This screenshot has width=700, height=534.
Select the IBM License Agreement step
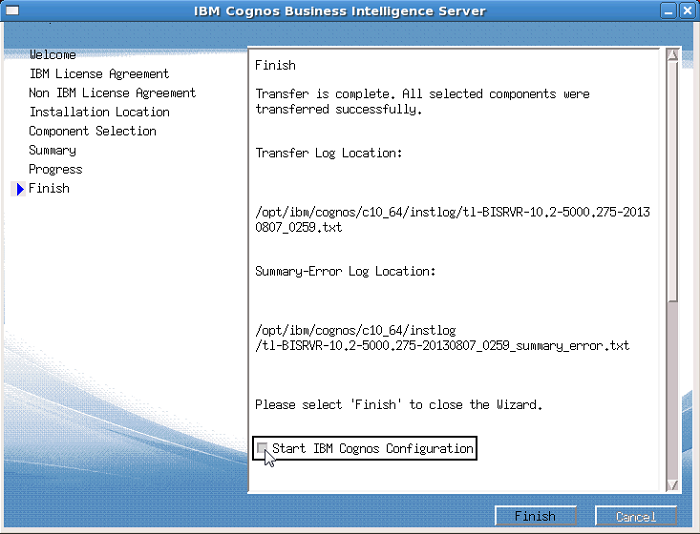click(99, 74)
